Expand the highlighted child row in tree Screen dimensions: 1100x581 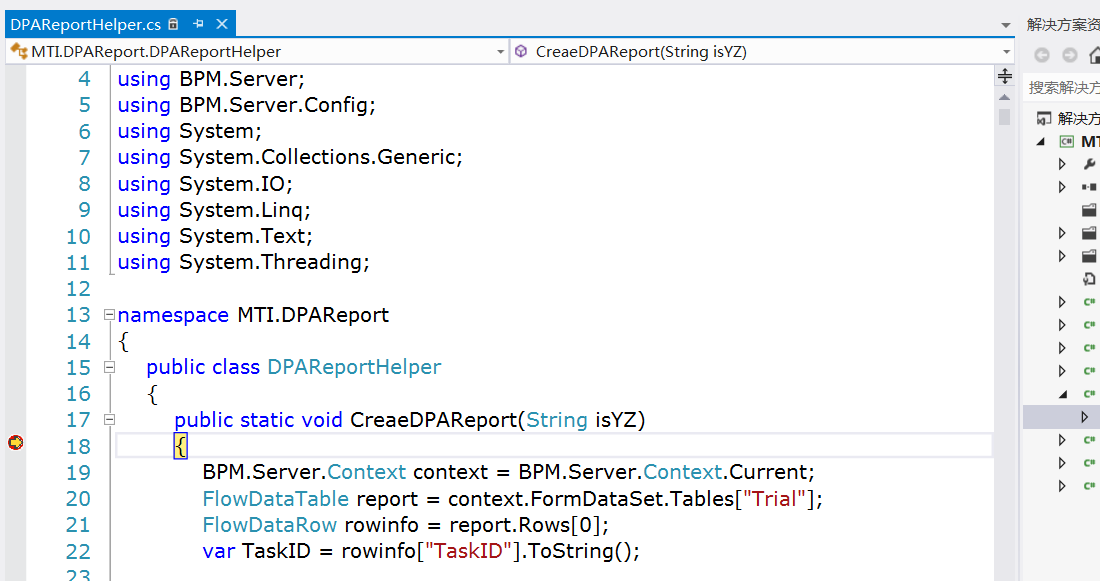click(x=1085, y=417)
